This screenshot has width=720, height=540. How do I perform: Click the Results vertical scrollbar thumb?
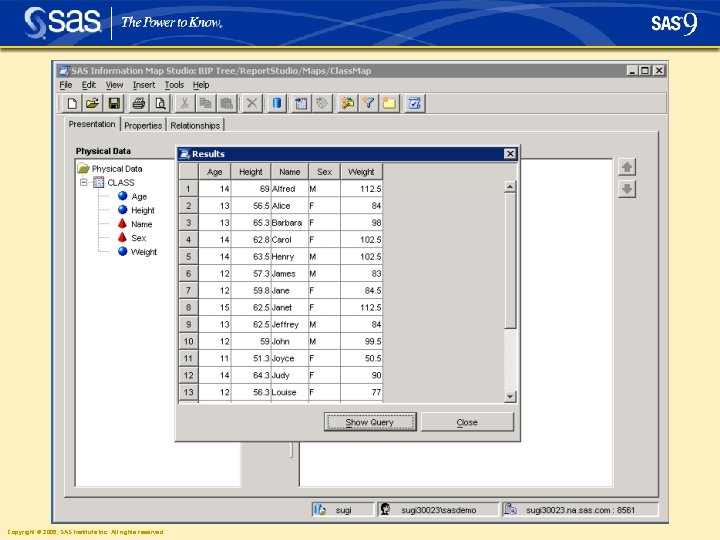[x=510, y=261]
